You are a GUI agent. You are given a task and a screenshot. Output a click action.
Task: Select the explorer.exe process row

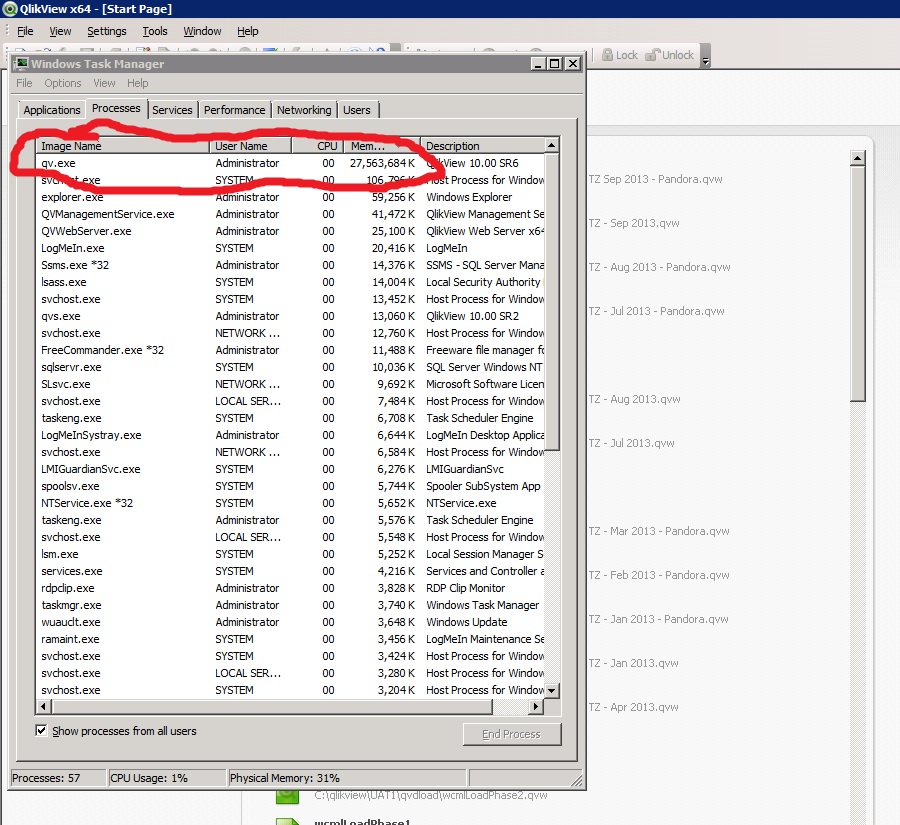point(290,197)
